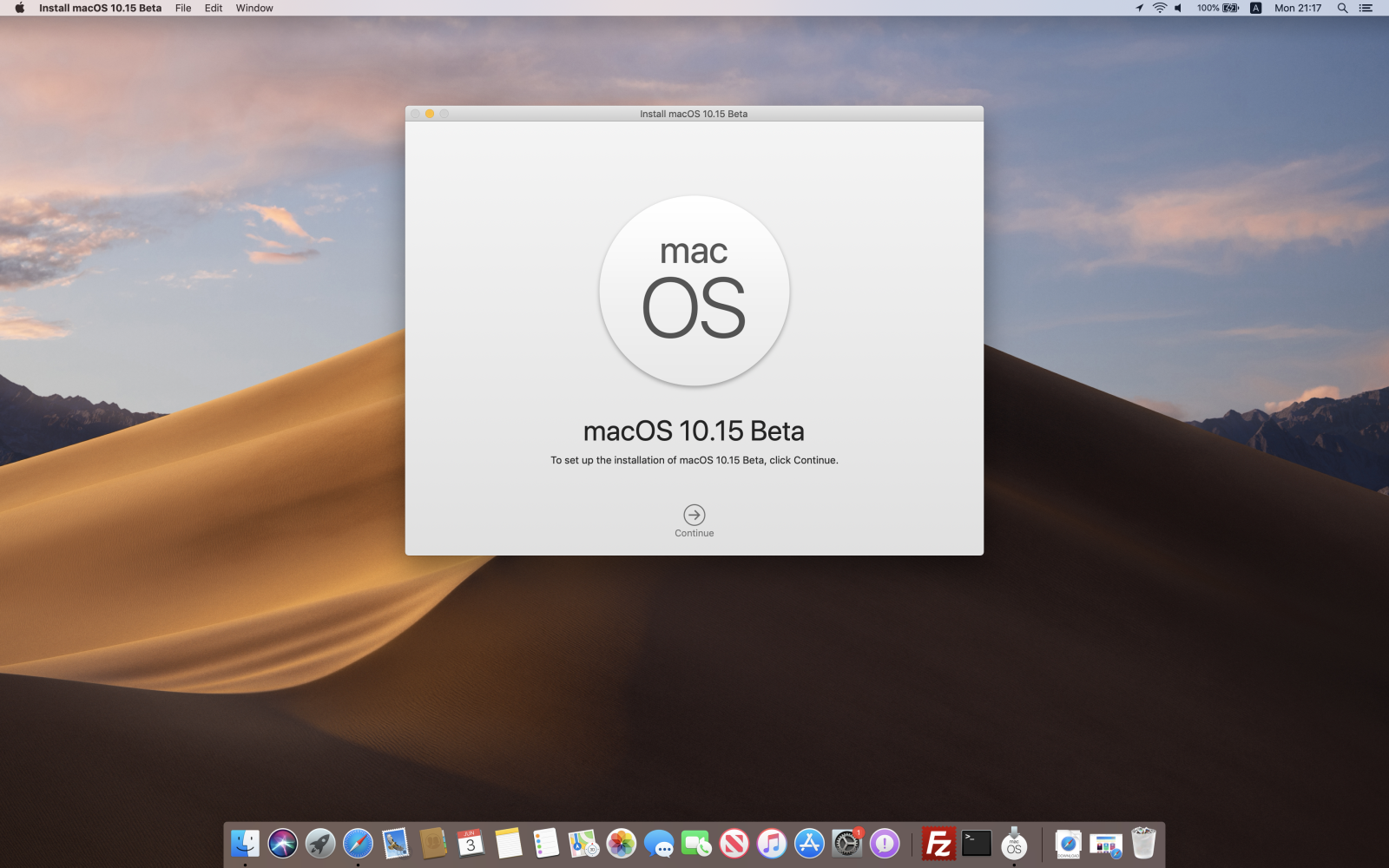Open the Maps app in the Dock
The height and width of the screenshot is (868, 1389).
click(x=583, y=843)
